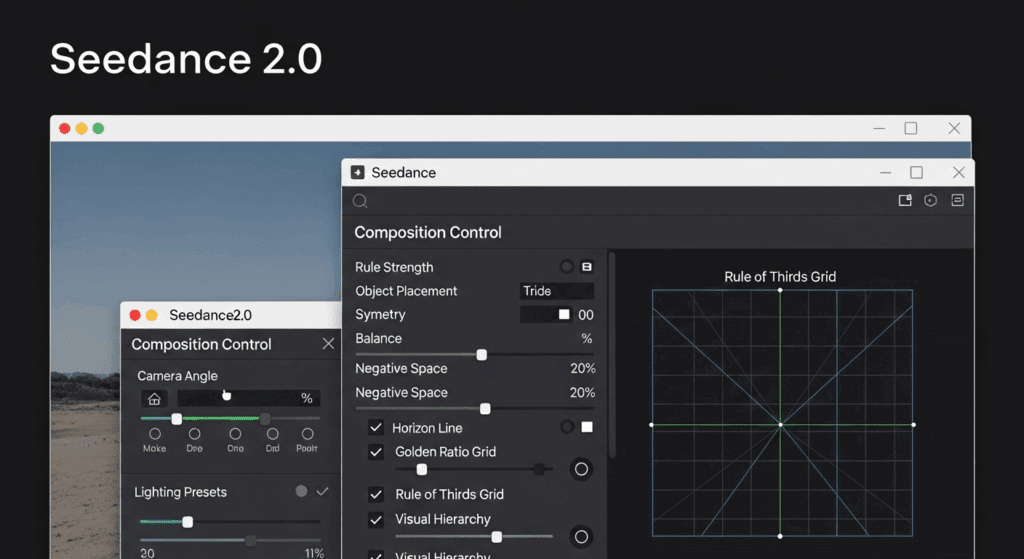Click the checkmark icon next to Lighting Presets
The width and height of the screenshot is (1024, 559).
pyautogui.click(x=322, y=492)
